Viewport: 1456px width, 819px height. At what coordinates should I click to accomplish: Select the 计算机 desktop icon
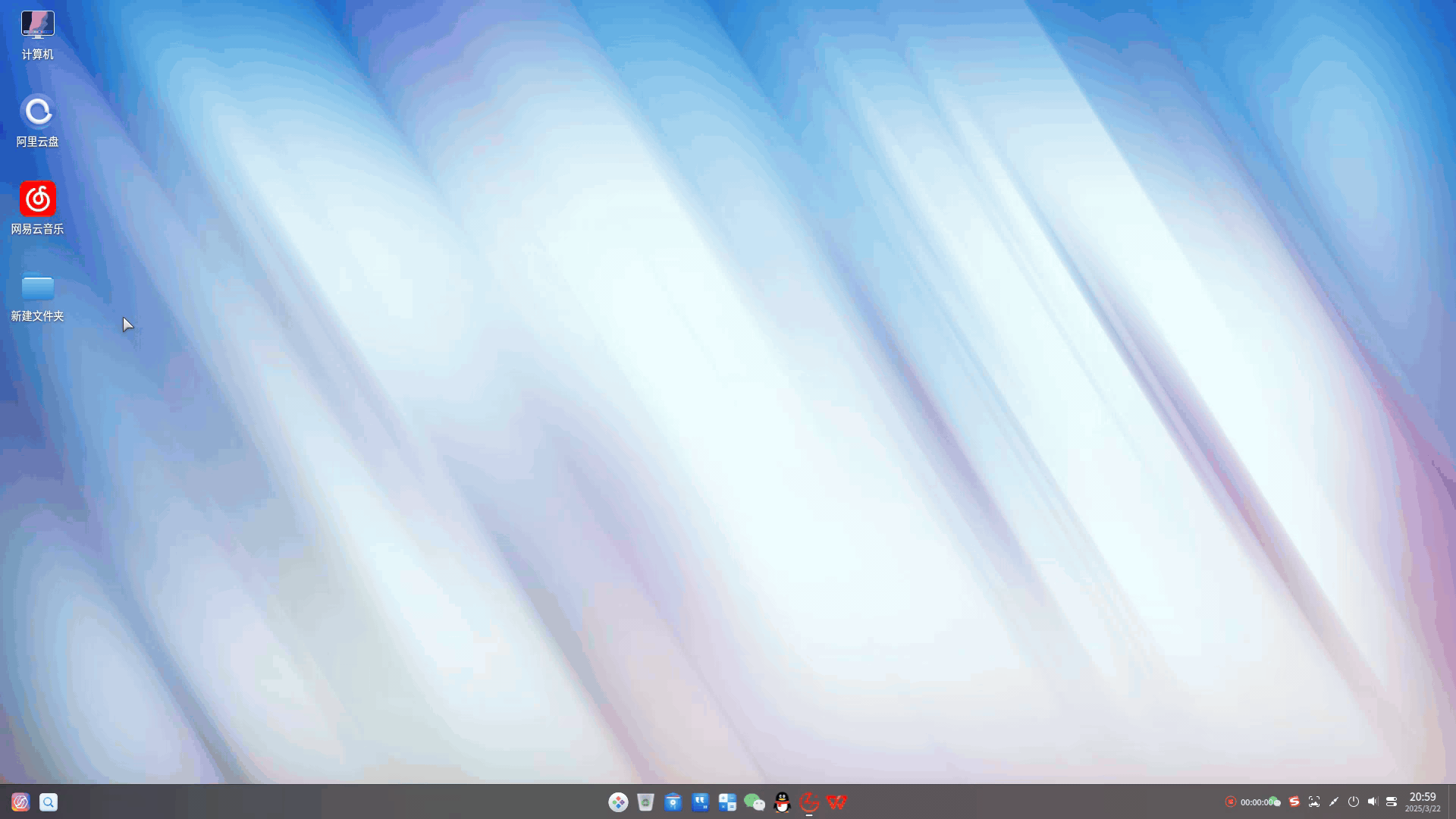pos(37,35)
